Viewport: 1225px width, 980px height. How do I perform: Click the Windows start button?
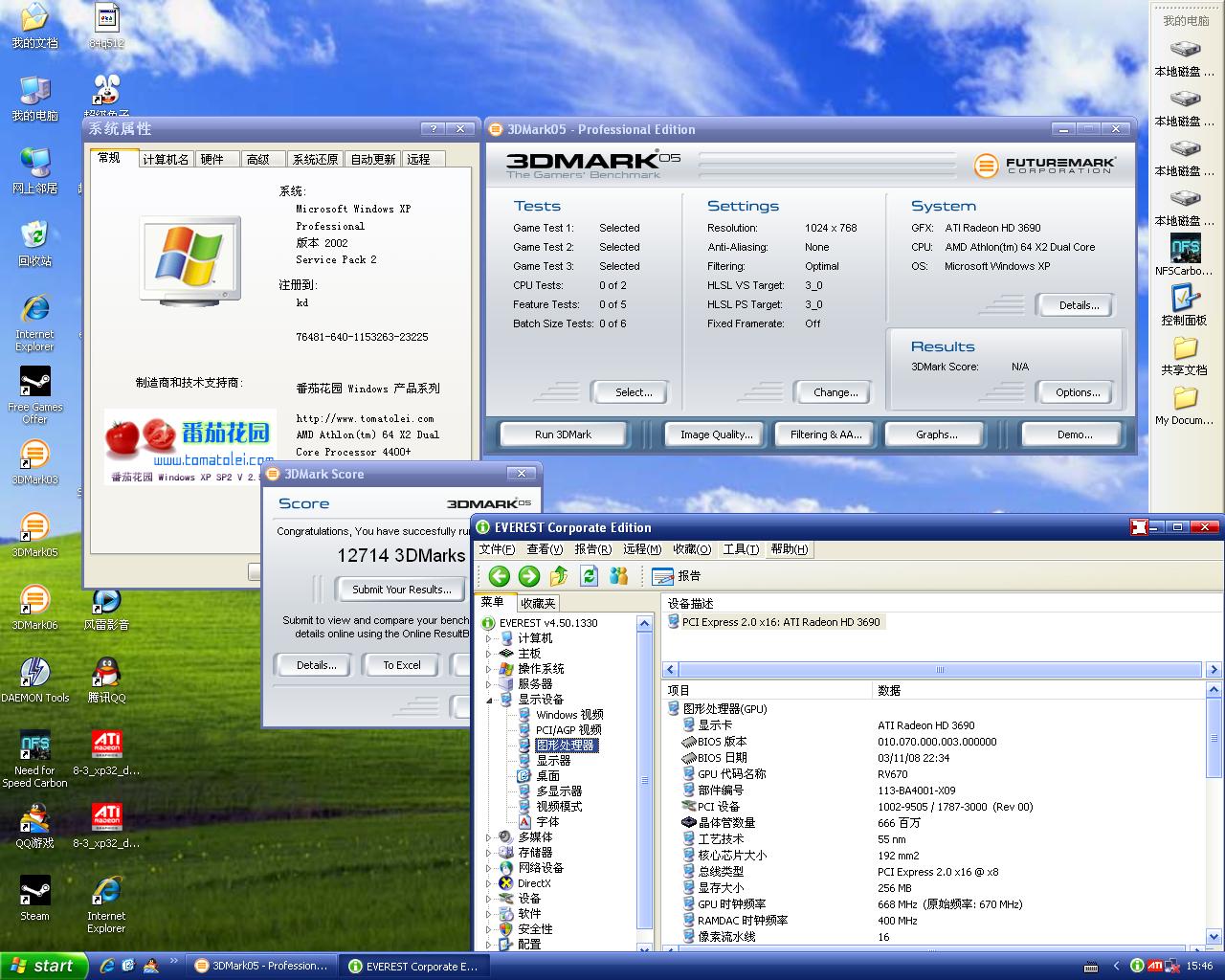click(43, 966)
